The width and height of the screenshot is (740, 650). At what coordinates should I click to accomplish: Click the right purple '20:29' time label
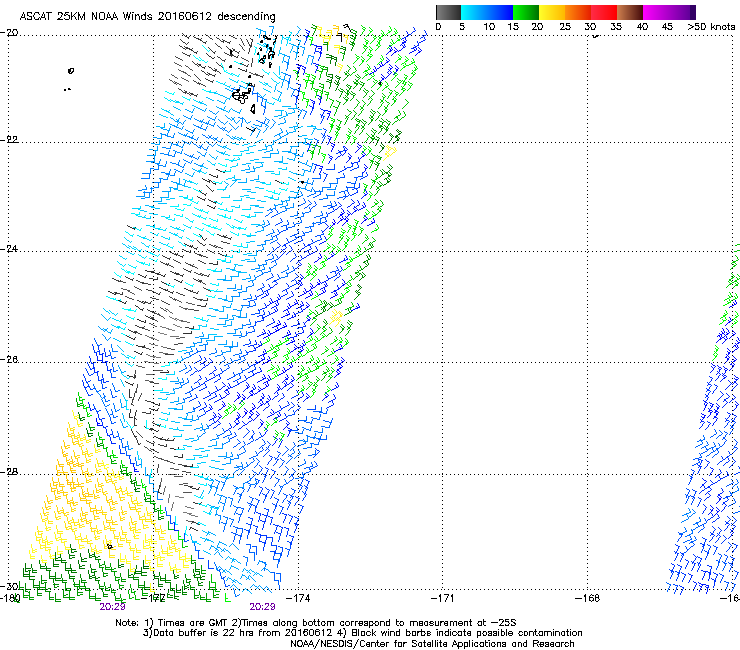tap(262, 607)
